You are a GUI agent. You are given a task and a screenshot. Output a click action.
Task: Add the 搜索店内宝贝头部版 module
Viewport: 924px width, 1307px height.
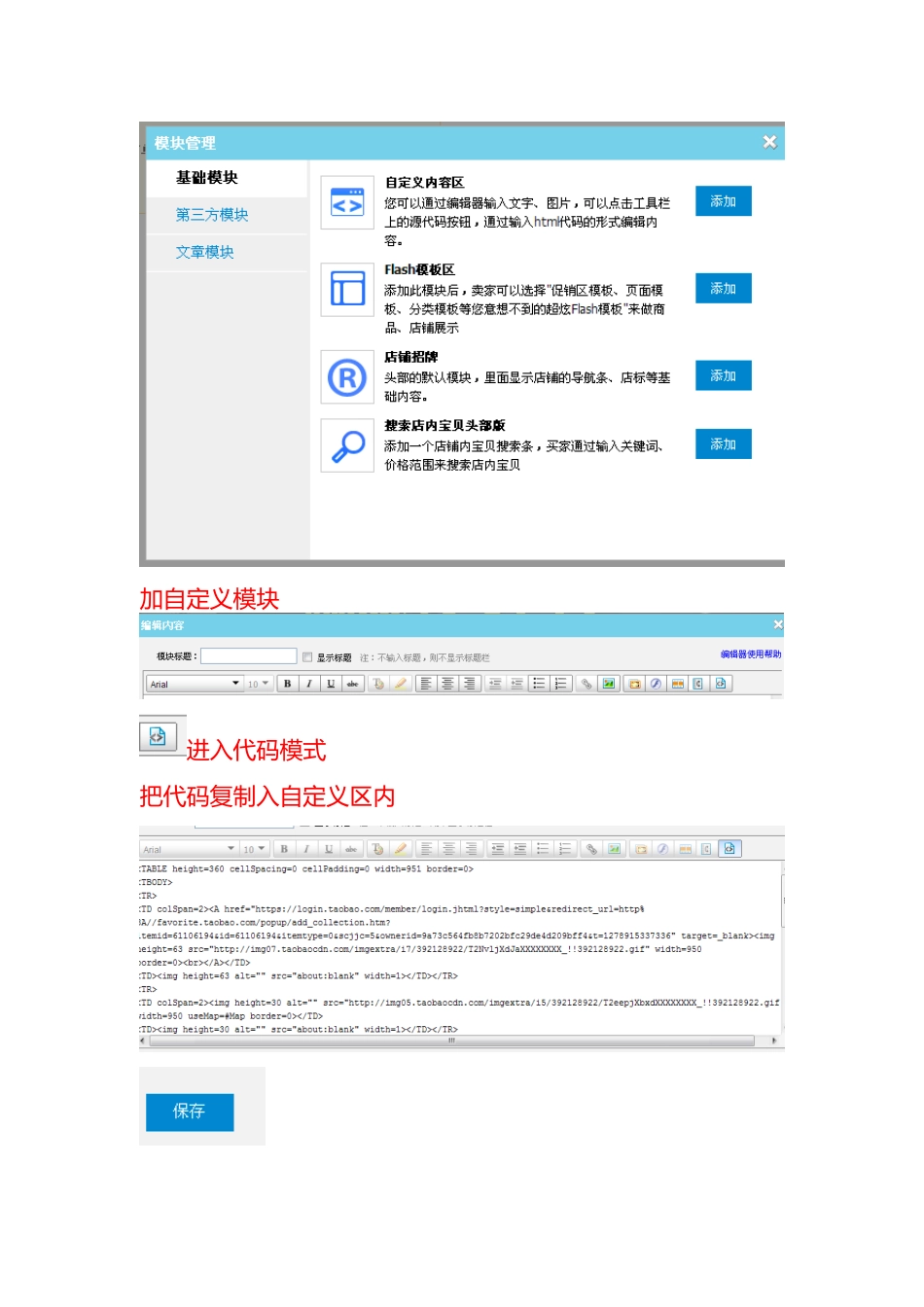[723, 444]
